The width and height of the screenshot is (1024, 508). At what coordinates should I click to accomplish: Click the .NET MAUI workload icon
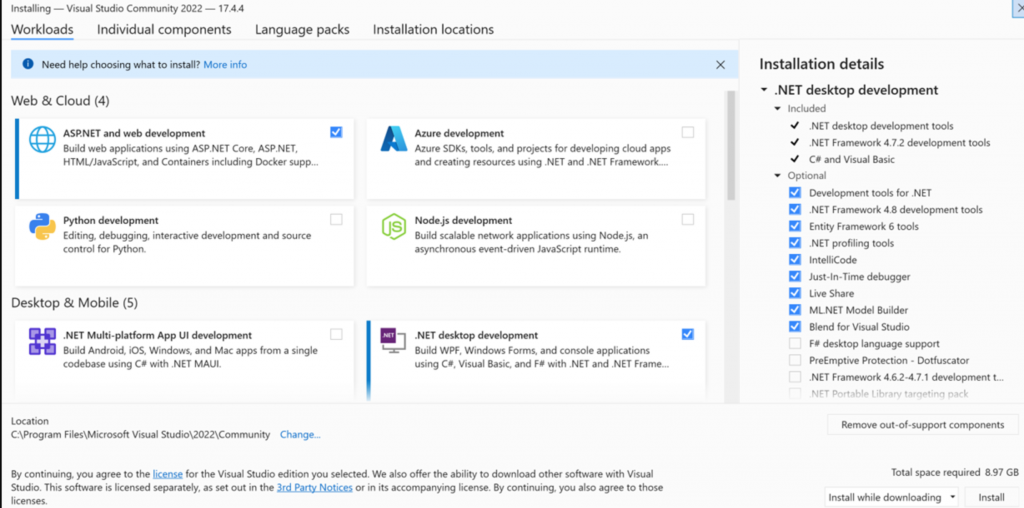(42, 342)
